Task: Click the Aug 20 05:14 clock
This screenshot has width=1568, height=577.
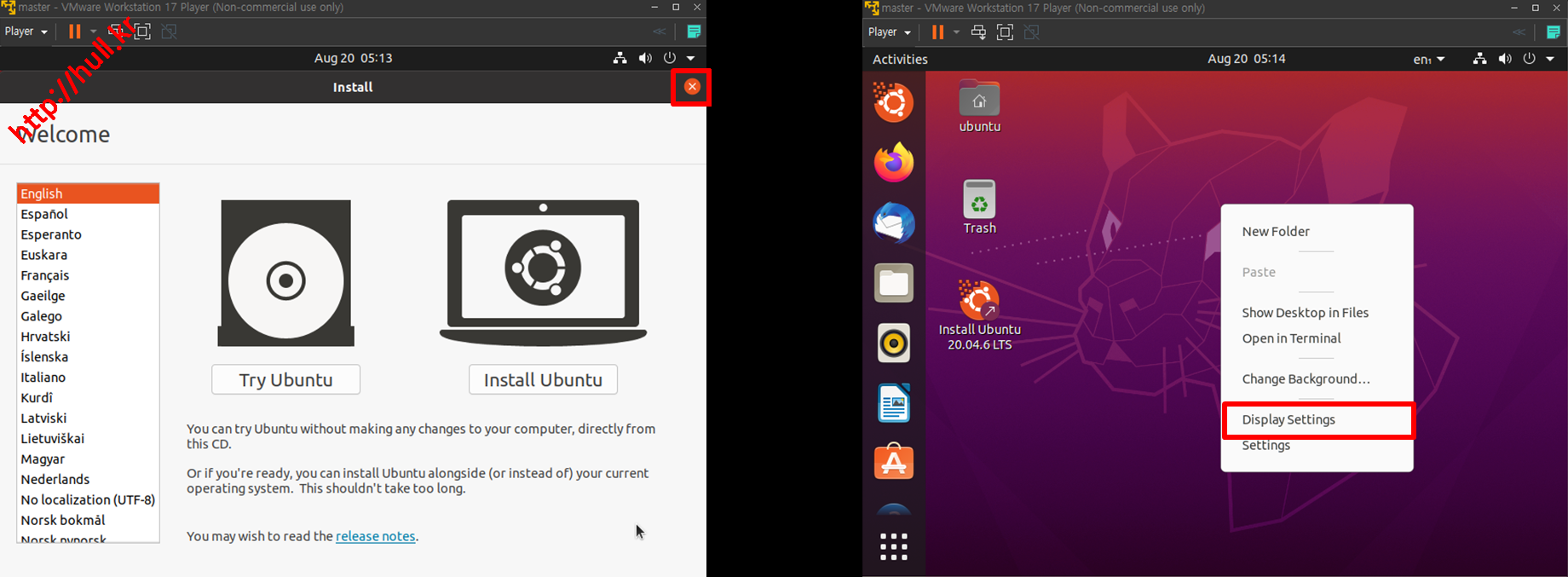Action: tap(1247, 59)
